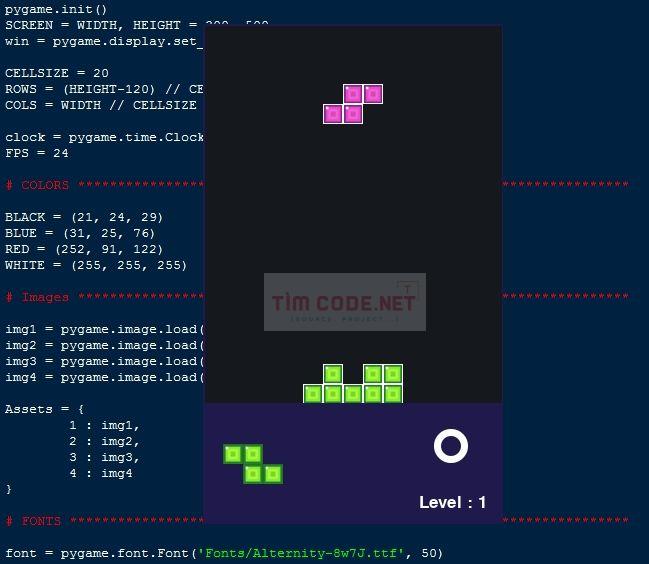The image size is (649, 564).
Task: Click the 'Fonts/Alternity-8w7J.ttf' string
Action: click(x=300, y=553)
